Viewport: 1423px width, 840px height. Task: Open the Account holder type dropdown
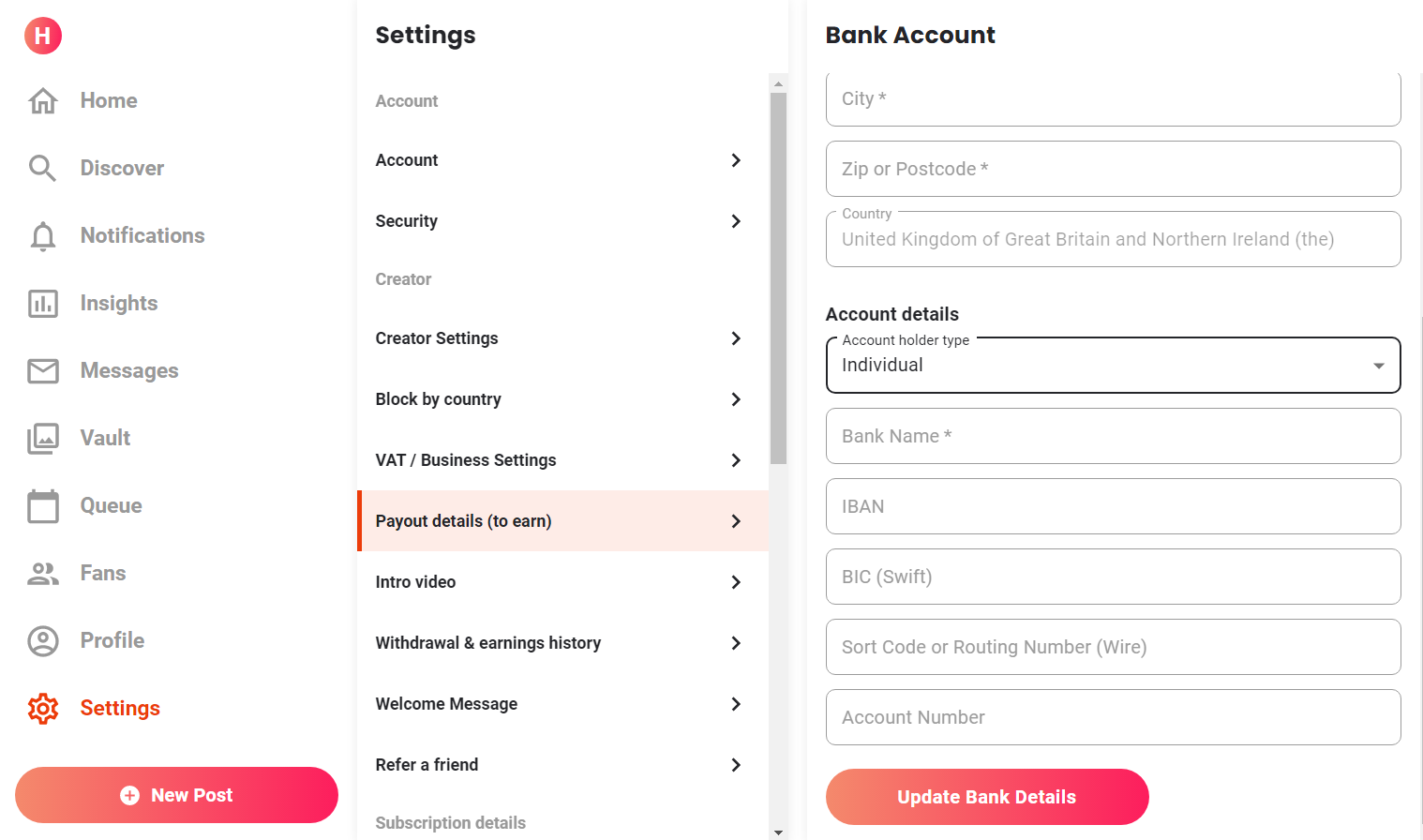[x=1113, y=366]
